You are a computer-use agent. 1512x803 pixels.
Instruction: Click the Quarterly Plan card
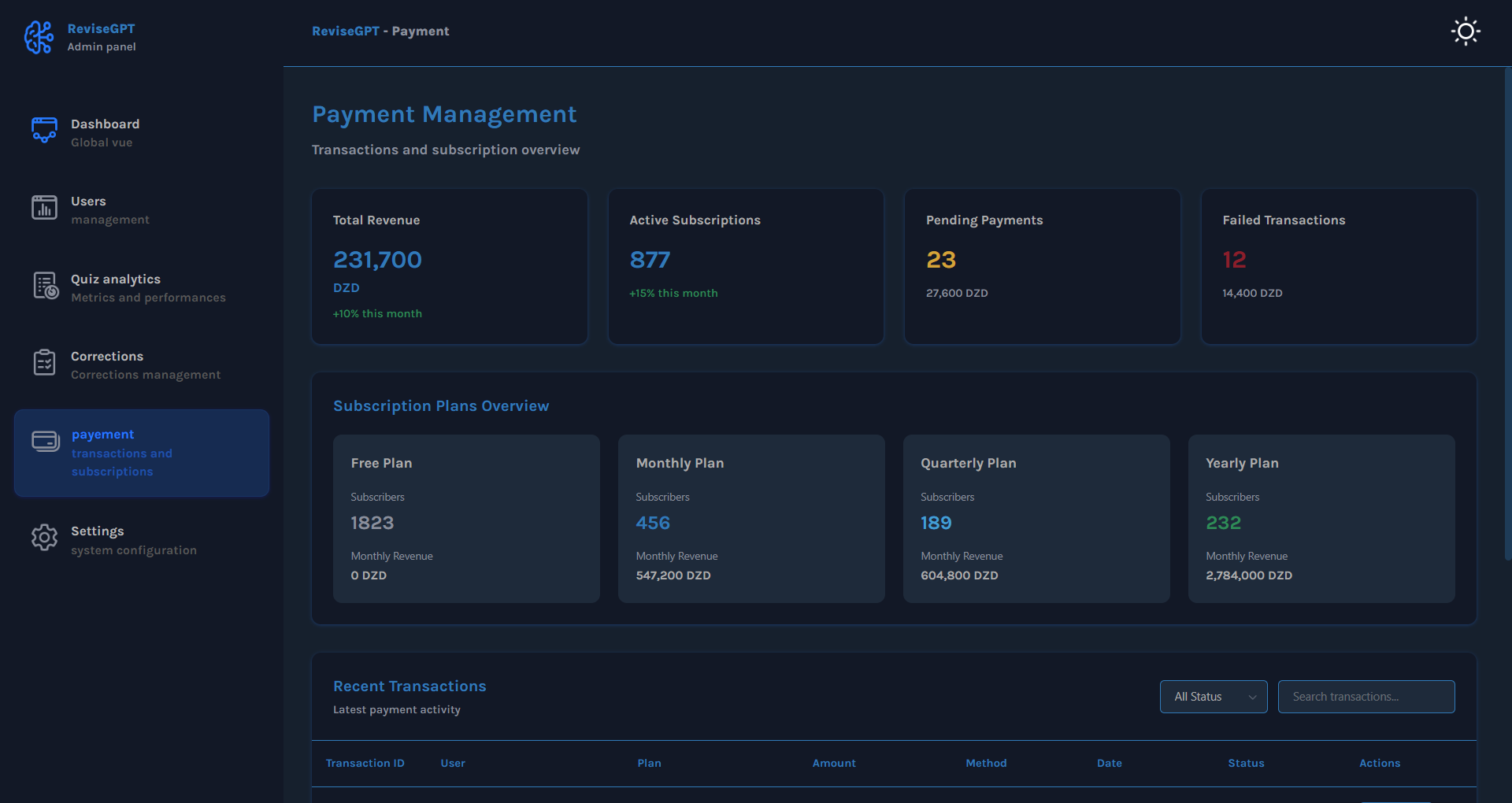1036,519
